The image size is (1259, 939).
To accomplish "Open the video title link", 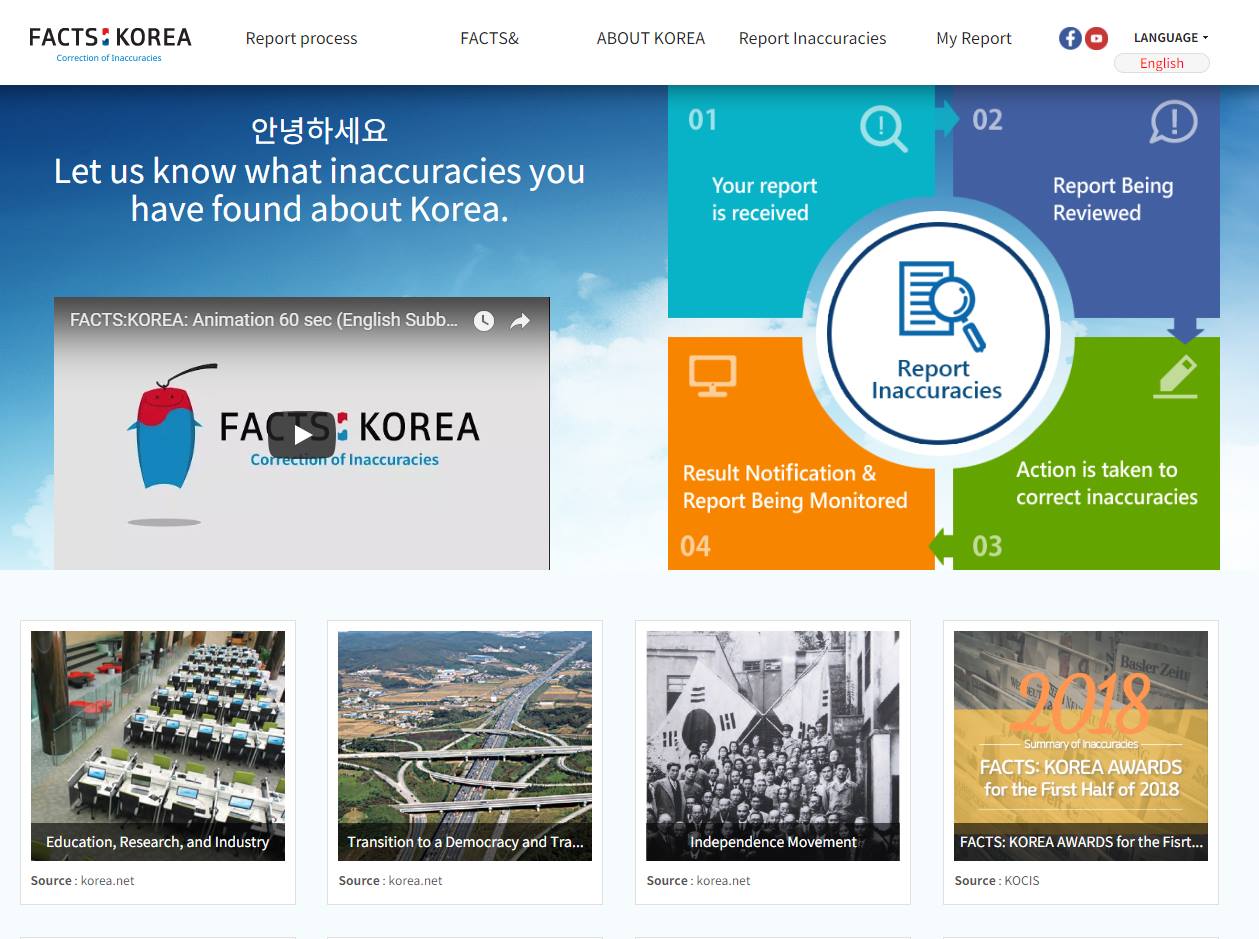I will (x=264, y=320).
